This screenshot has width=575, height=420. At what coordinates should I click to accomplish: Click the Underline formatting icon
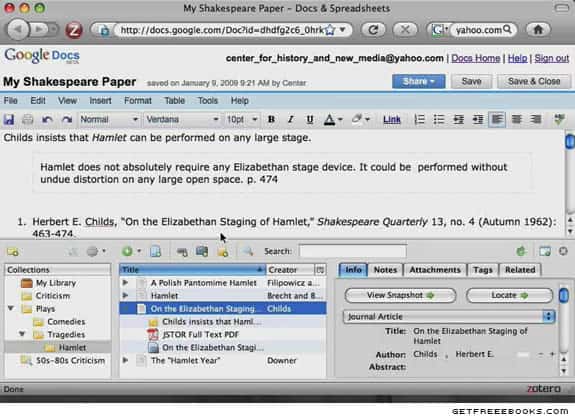pos(310,120)
